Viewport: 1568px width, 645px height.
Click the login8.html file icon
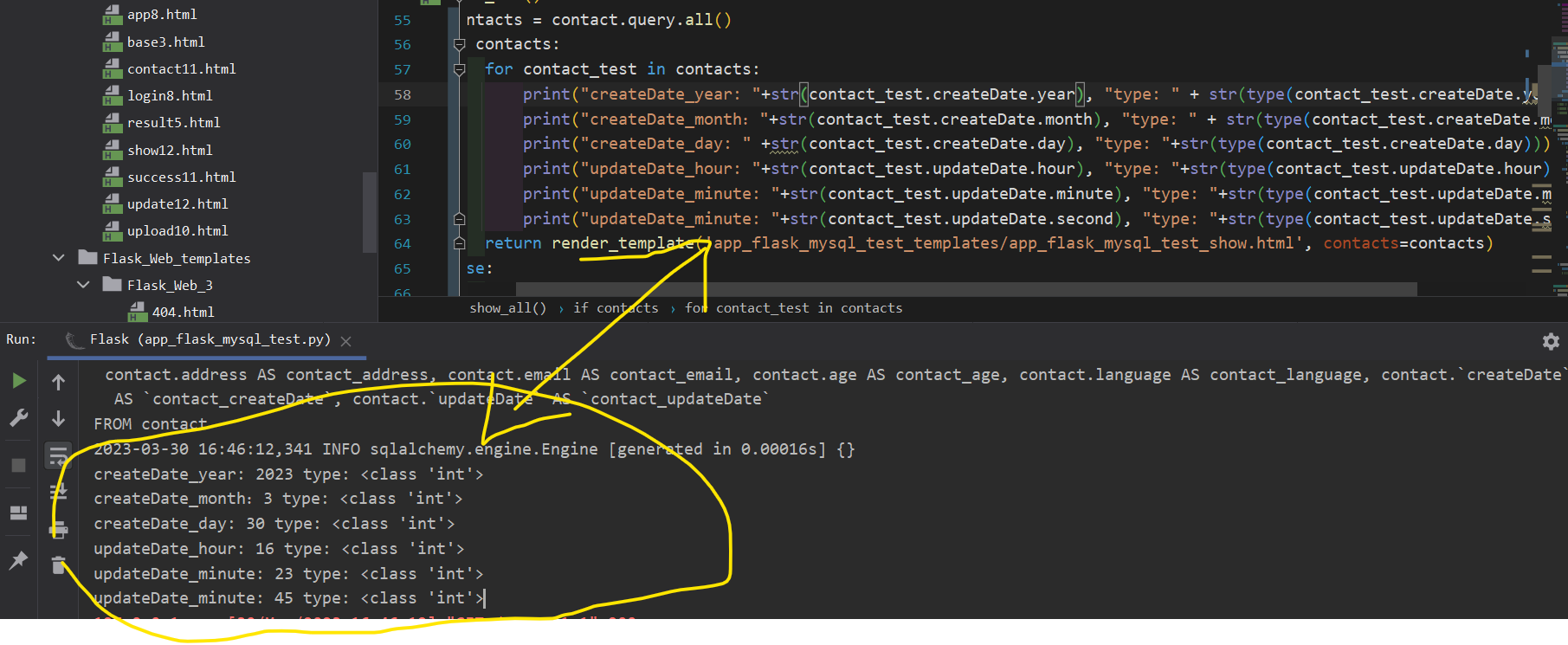point(113,95)
